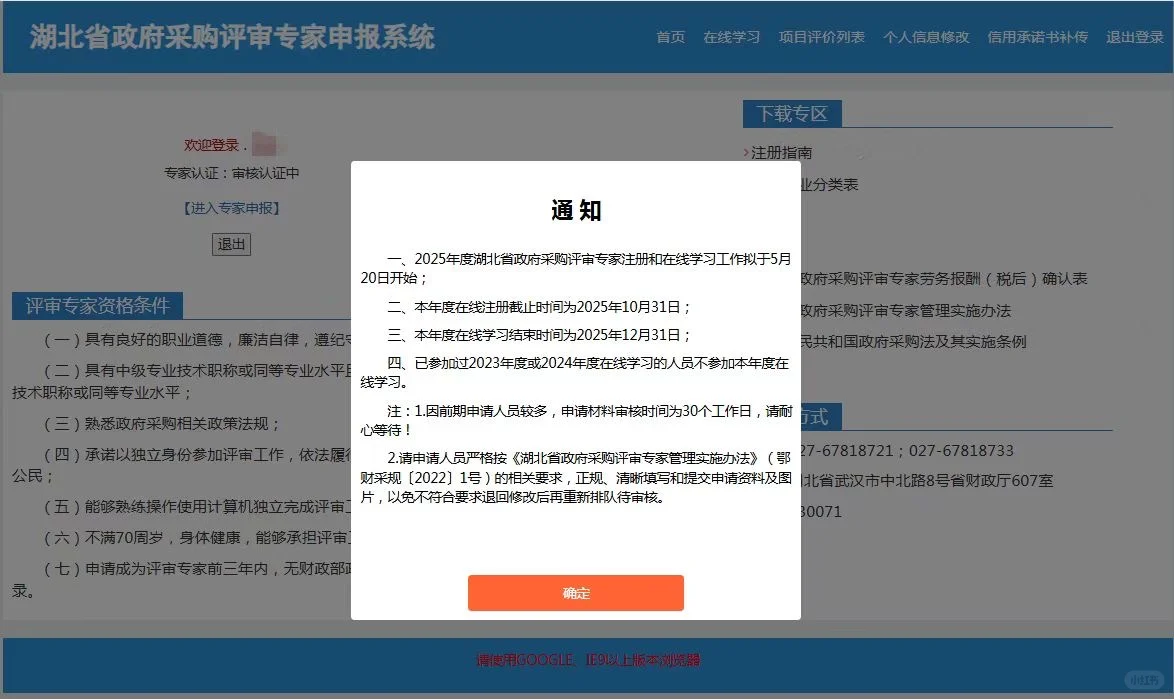
Task: Select 在线学习 in the top navigation
Action: point(731,37)
